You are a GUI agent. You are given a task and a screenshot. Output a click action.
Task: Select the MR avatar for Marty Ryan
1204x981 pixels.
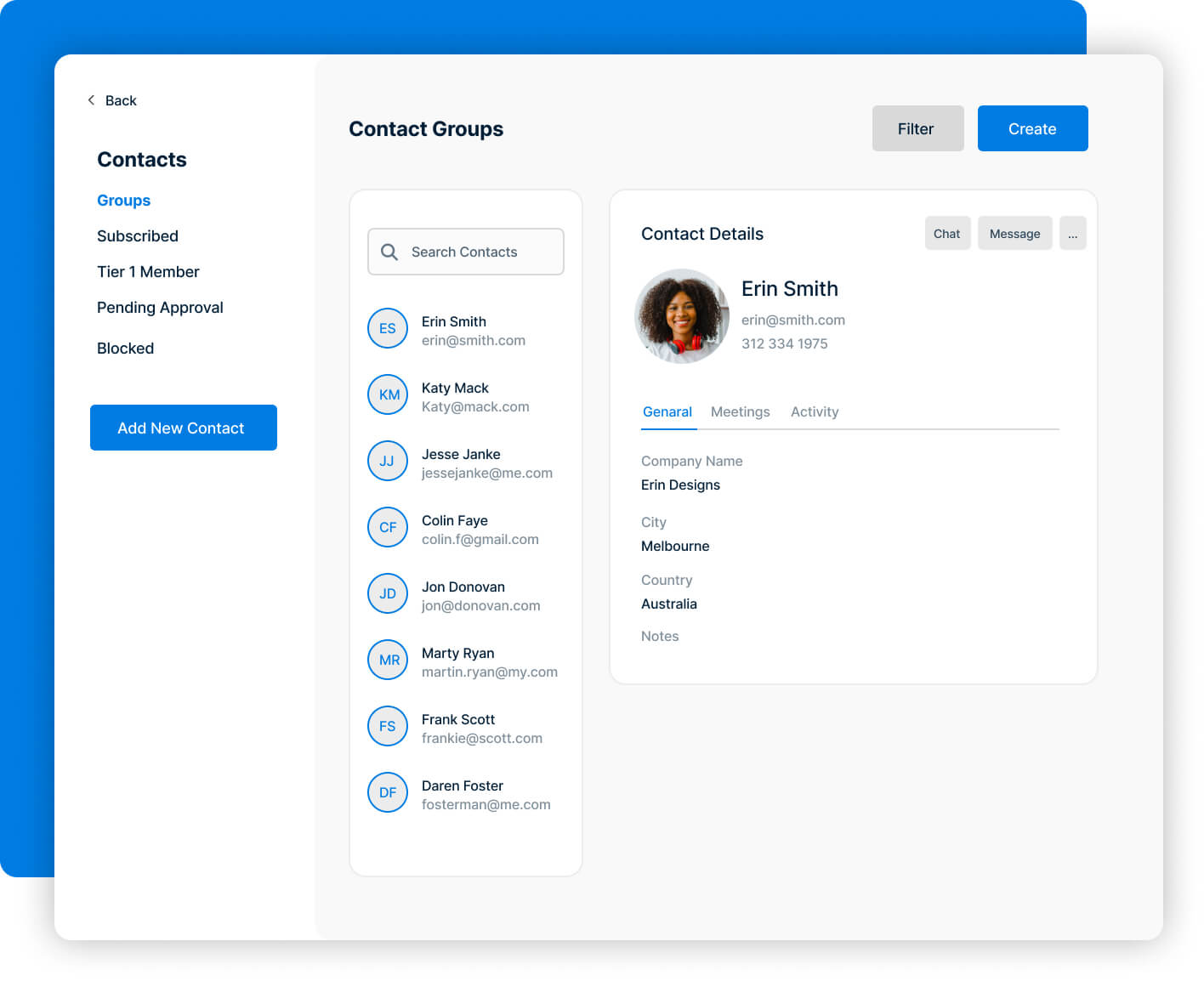[x=388, y=660]
